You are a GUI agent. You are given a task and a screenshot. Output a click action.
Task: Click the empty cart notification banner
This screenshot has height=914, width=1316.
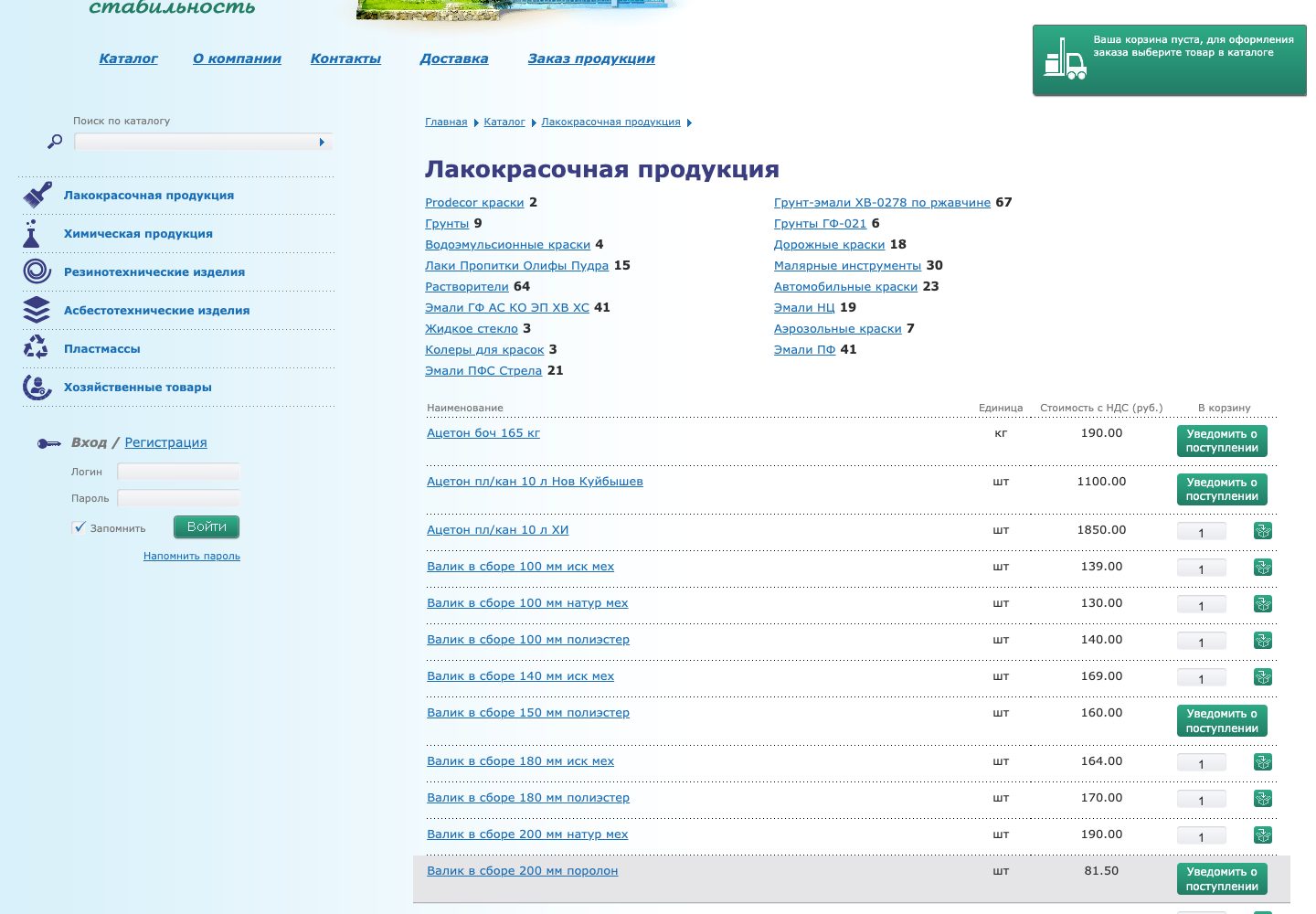pyautogui.click(x=1170, y=59)
